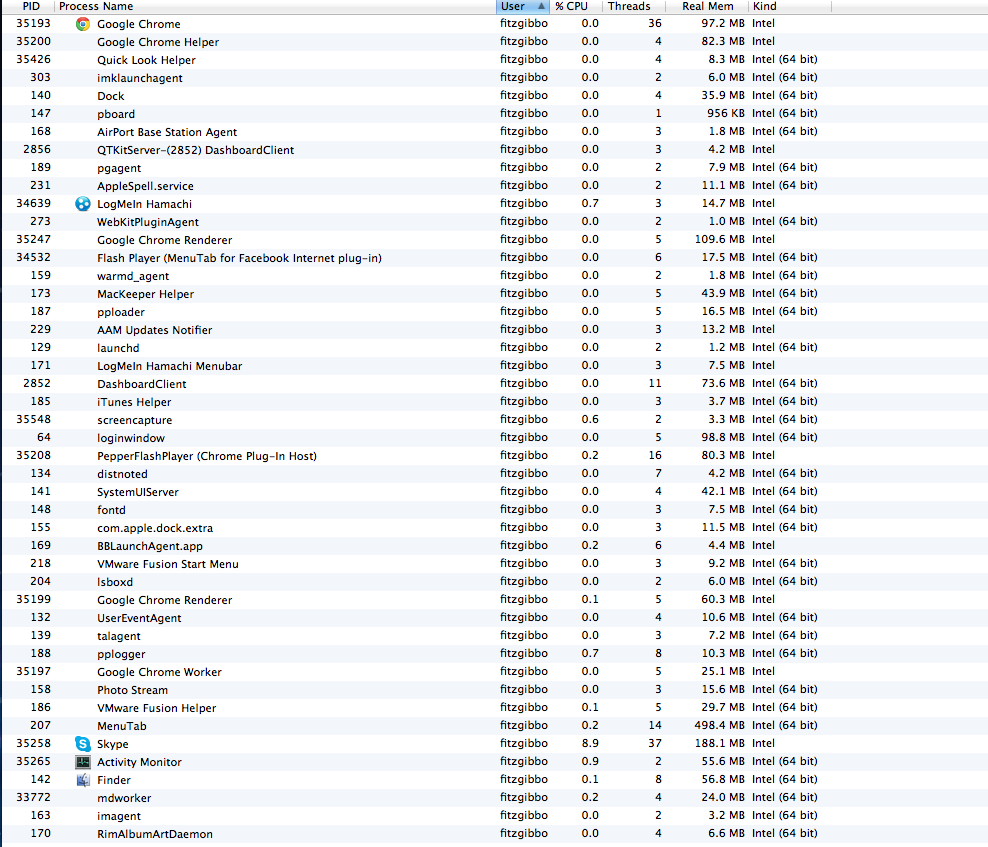988x847 pixels.
Task: Select the WebKitPluginAgent process
Action: pos(494,222)
